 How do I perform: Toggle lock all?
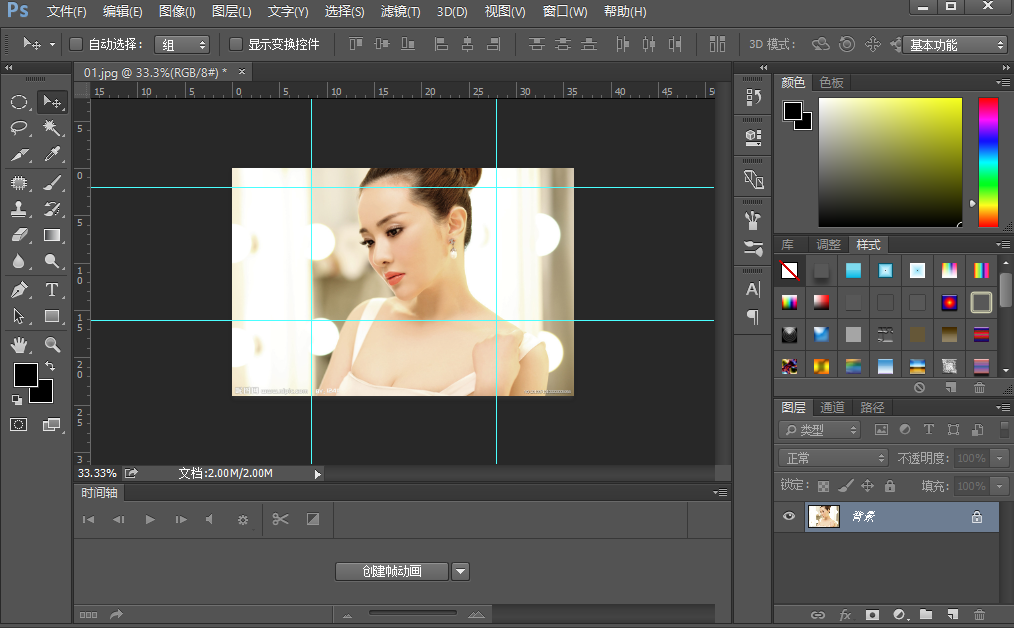pyautogui.click(x=890, y=486)
